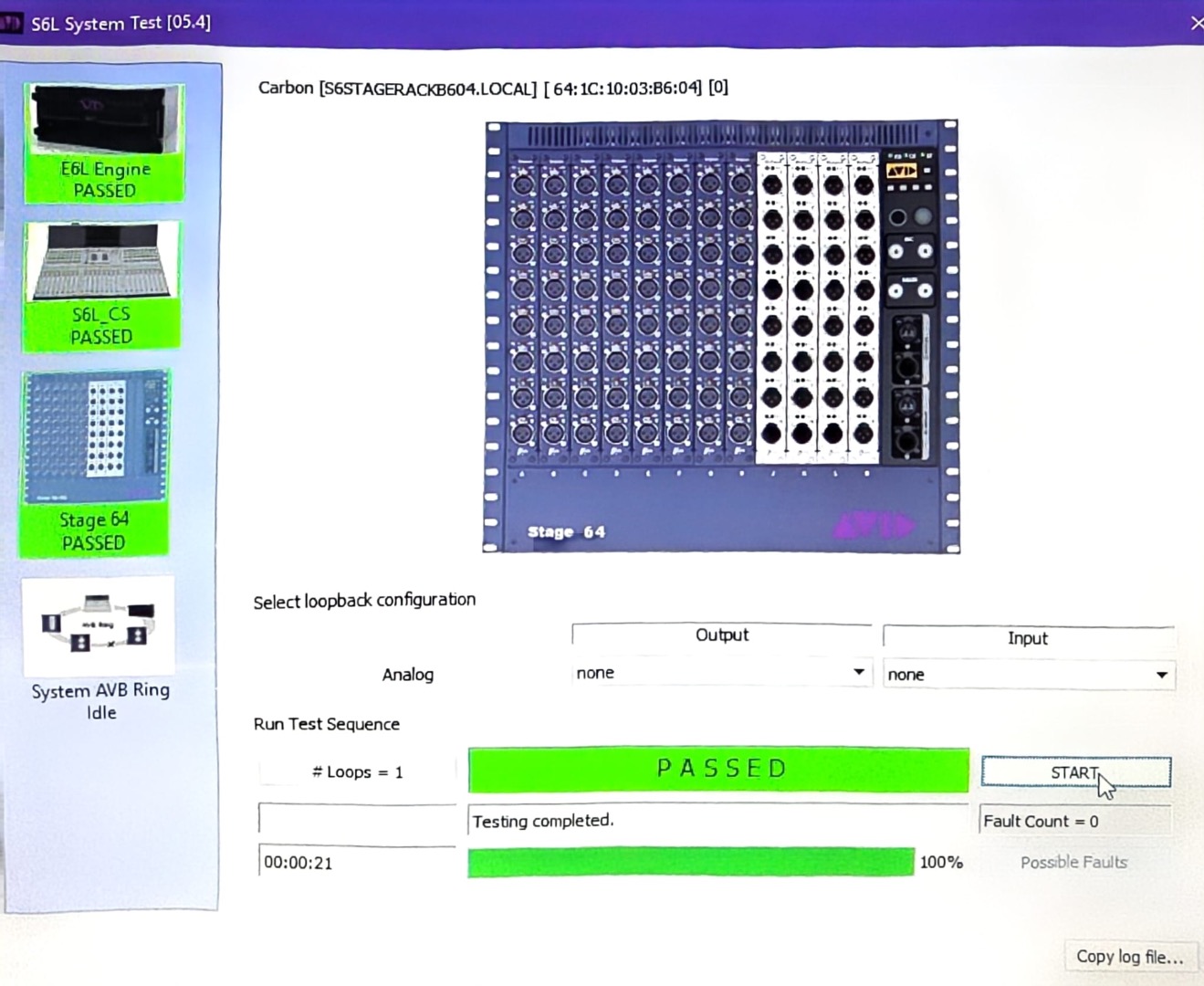Click the Carbon S6STAGERACKB604.LOCAL device title
Image resolution: width=1204 pixels, height=986 pixels.
pos(493,88)
